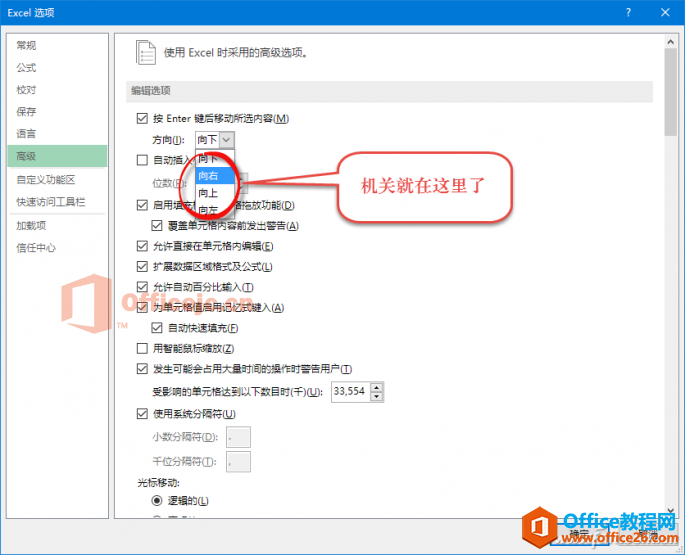
Task: Toggle 覆盖单元格内容前发出警告 checkbox
Action: [x=157, y=225]
